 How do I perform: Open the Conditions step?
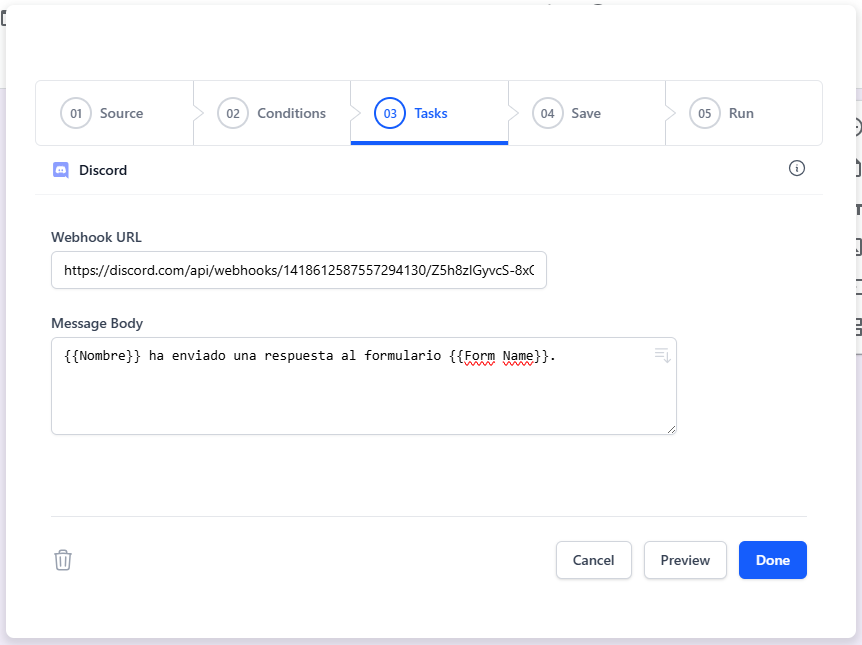point(291,113)
